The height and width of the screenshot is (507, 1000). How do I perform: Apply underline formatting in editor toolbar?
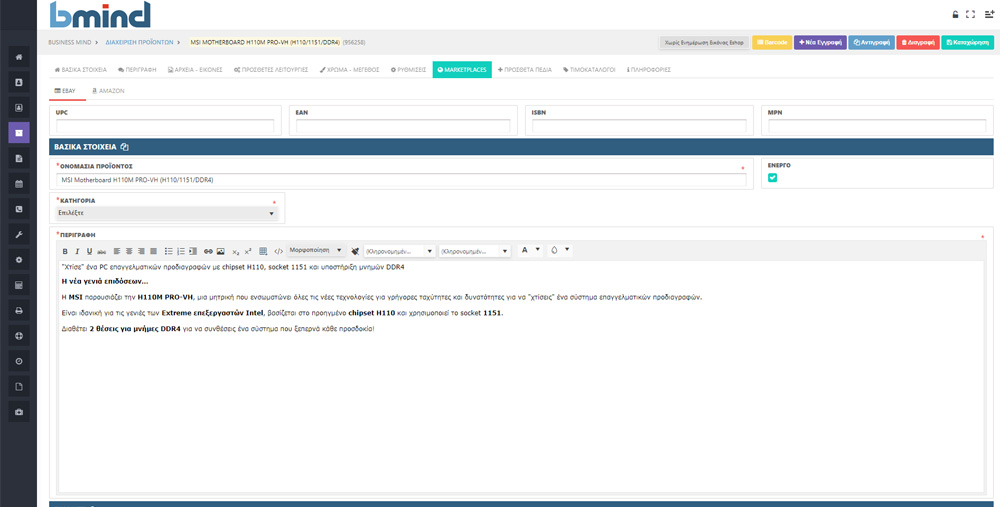89,251
